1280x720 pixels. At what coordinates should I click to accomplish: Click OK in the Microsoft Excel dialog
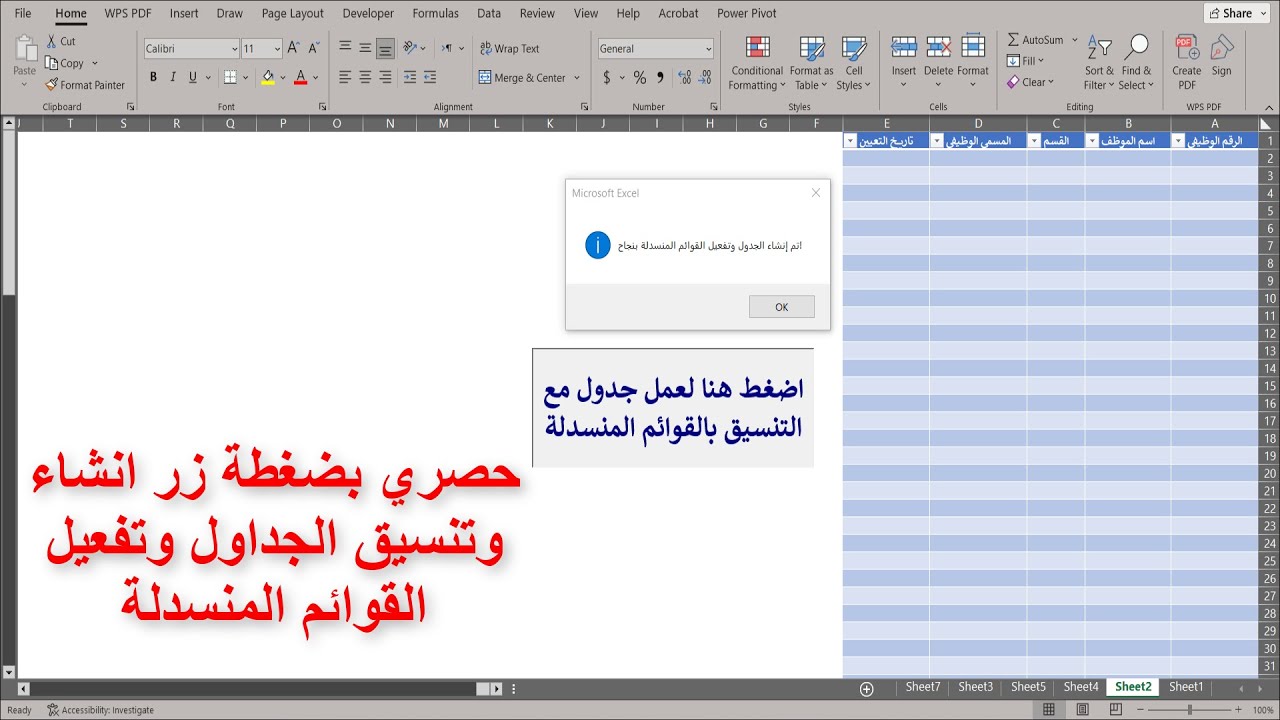(782, 307)
